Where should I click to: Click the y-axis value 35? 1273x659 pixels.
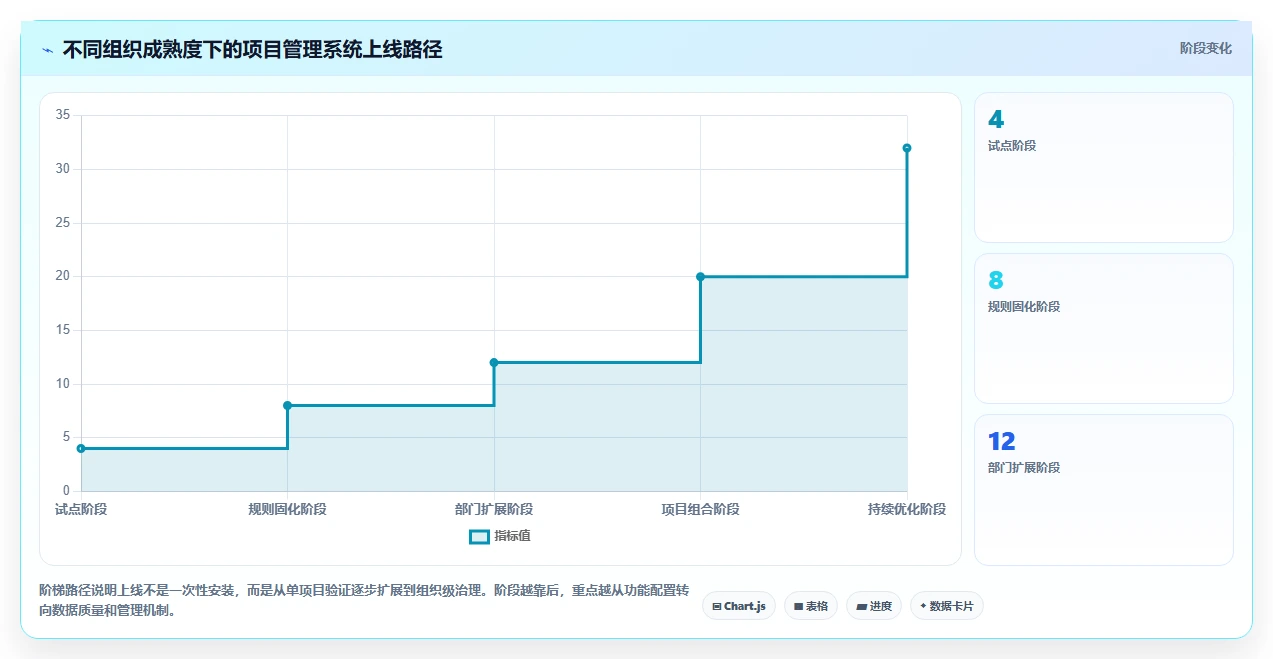(x=62, y=115)
